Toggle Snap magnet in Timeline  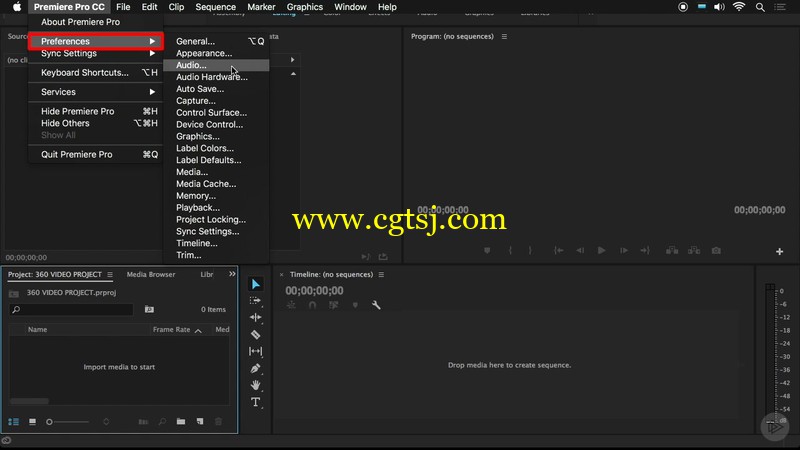click(x=312, y=305)
